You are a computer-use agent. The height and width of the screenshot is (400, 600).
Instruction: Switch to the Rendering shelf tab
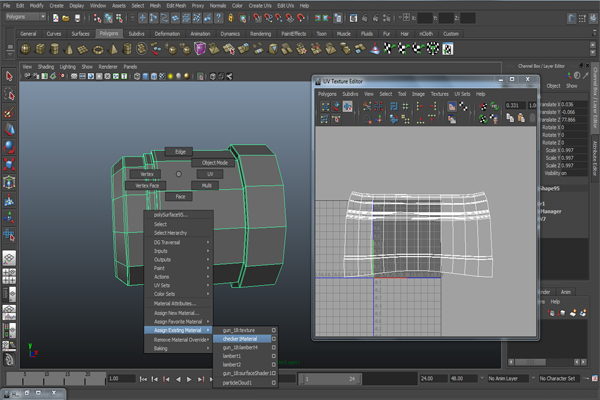click(260, 34)
